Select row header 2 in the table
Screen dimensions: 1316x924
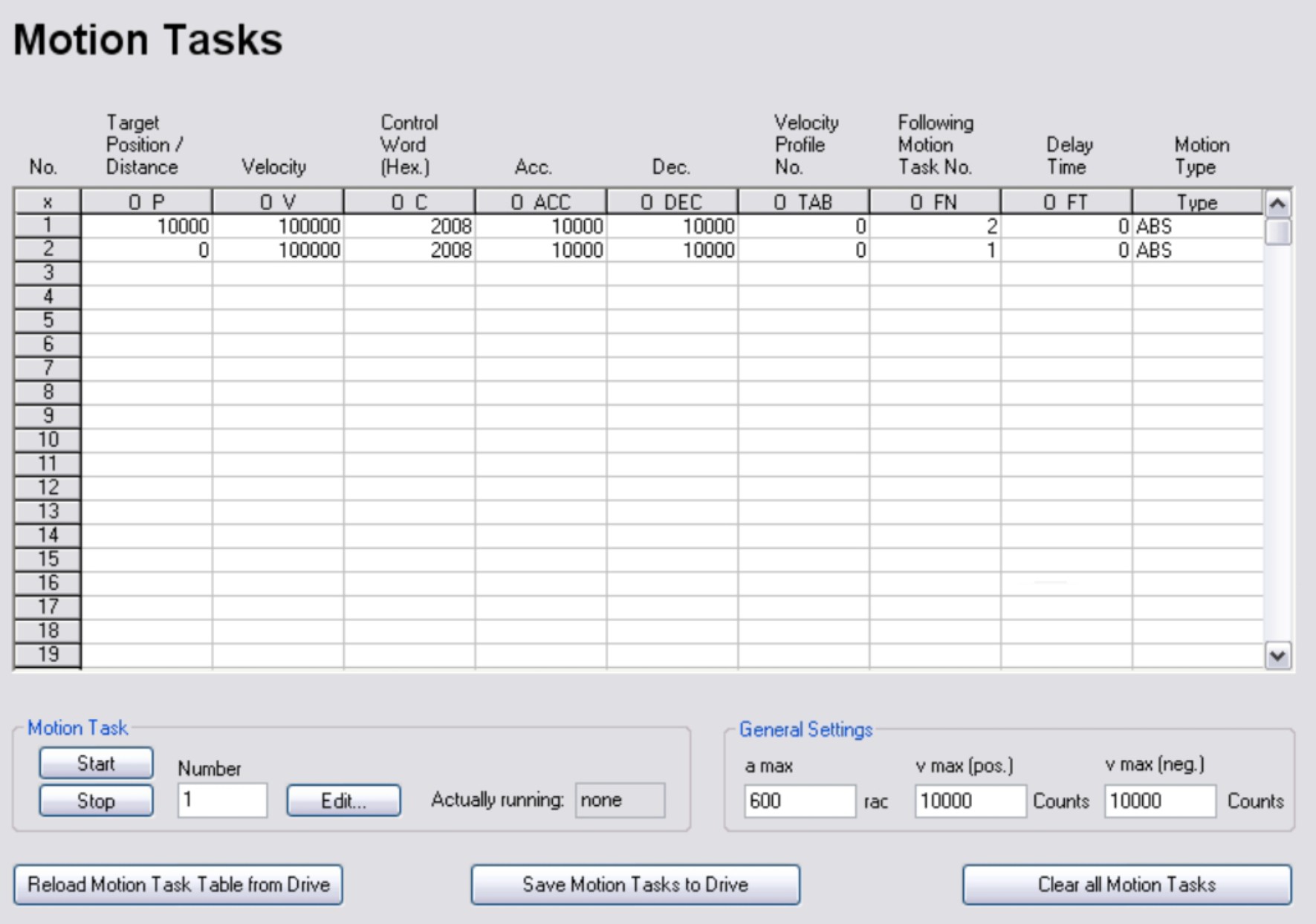pos(48,250)
